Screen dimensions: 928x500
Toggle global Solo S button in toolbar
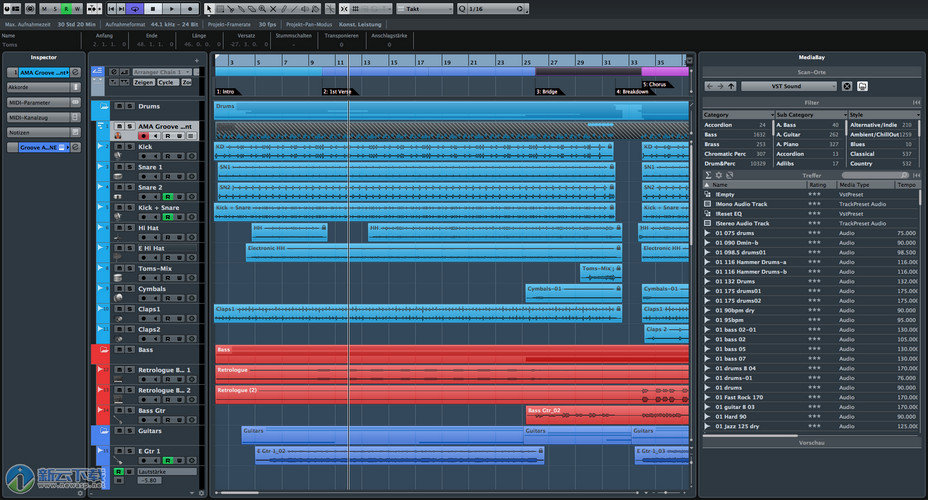55,9
